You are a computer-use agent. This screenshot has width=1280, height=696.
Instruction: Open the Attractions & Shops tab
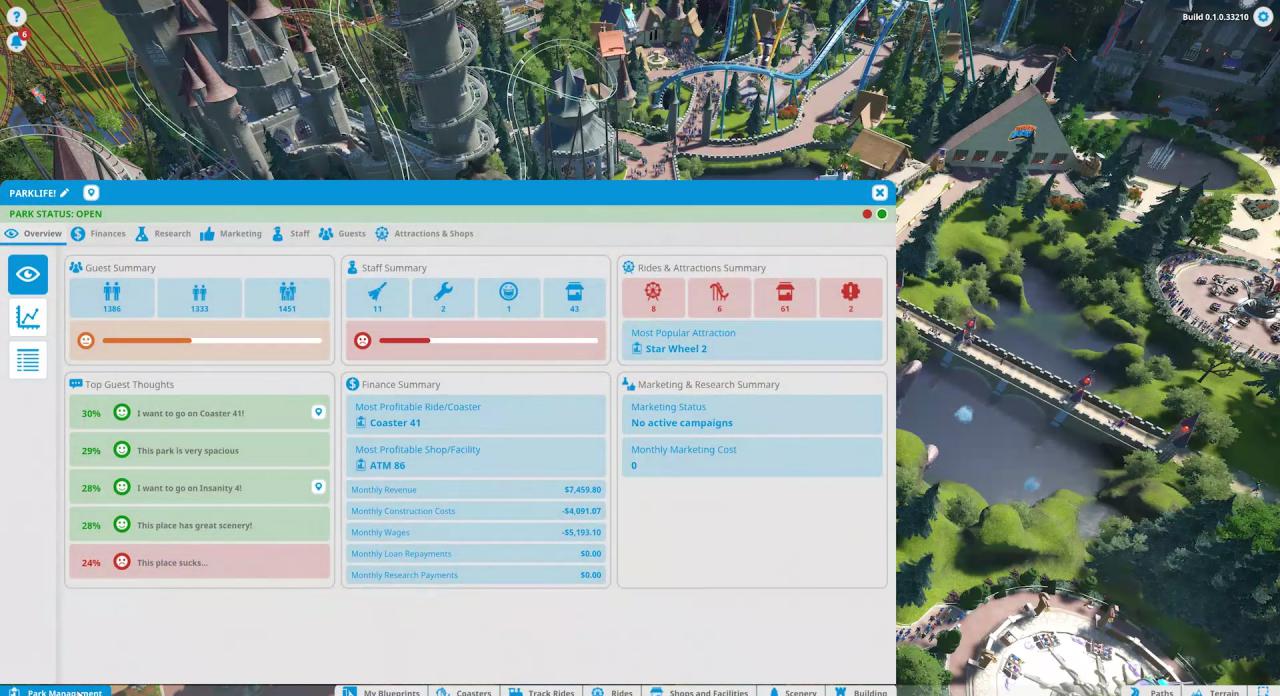pos(424,234)
